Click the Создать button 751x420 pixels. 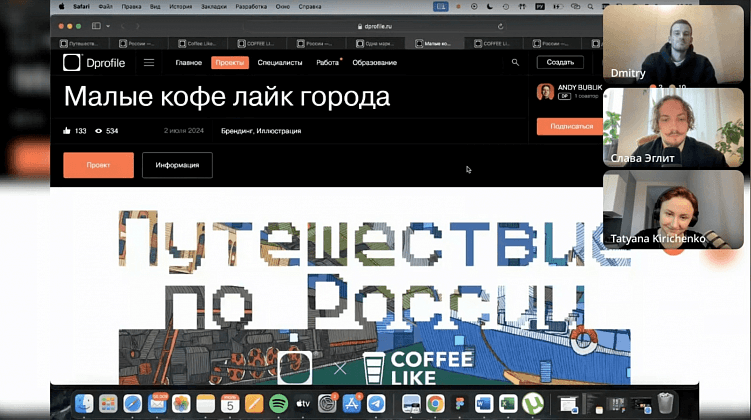tap(560, 62)
